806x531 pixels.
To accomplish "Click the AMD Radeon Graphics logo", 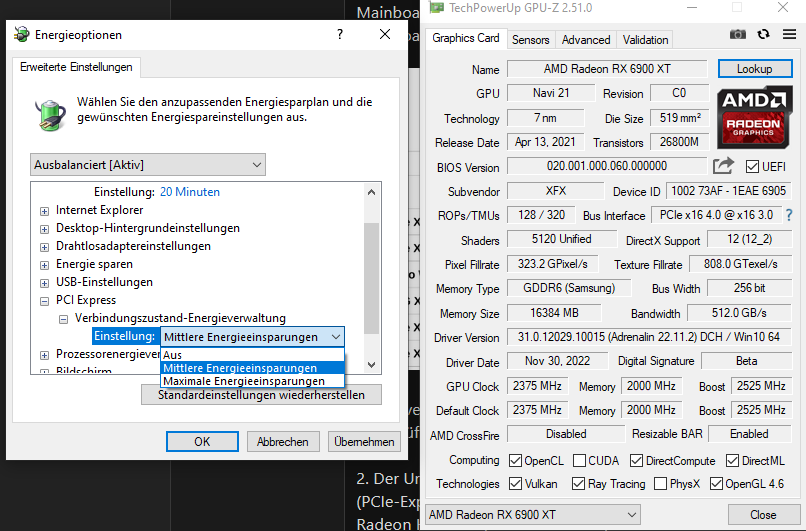I will tap(754, 117).
